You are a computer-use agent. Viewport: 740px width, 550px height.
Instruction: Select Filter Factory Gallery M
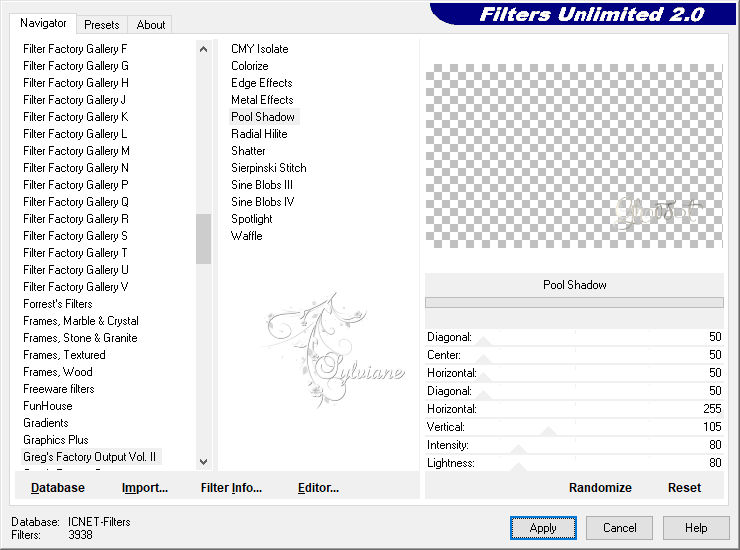76,151
